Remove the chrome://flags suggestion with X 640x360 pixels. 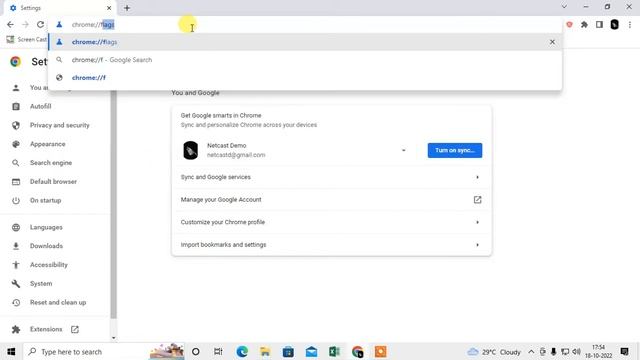552,42
